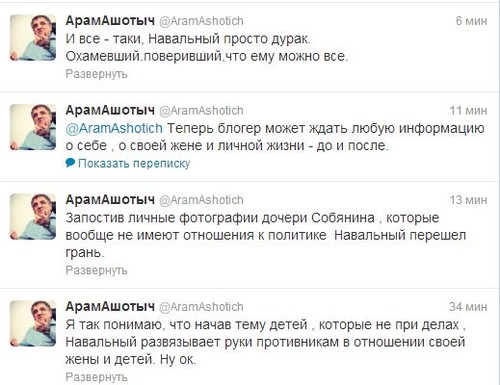Click АрамАшотыч name on the 34 мин tweet
Image resolution: width=500 pixels, height=385 pixels.
[110, 307]
